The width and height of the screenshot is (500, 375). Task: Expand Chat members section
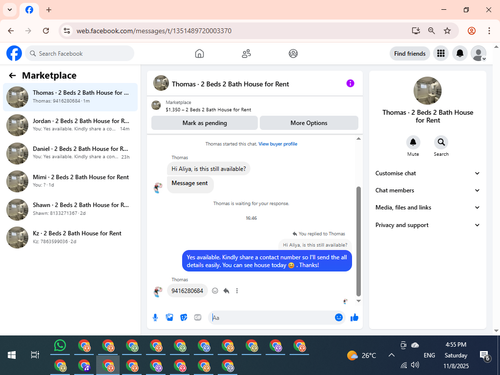click(427, 190)
